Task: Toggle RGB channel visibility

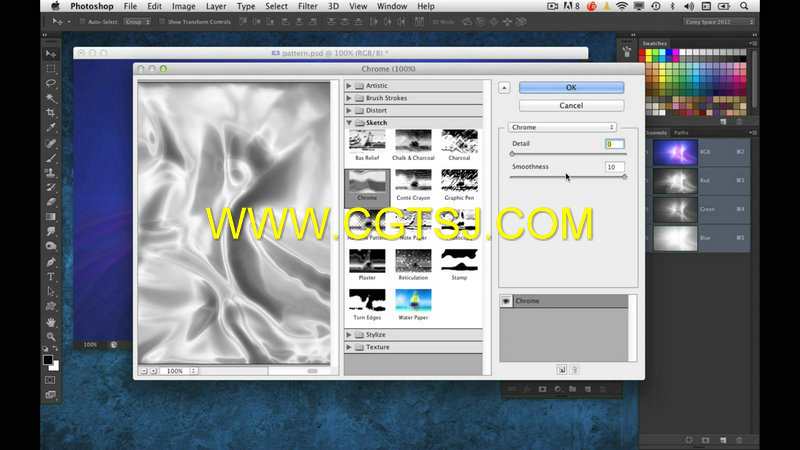Action: (648, 152)
